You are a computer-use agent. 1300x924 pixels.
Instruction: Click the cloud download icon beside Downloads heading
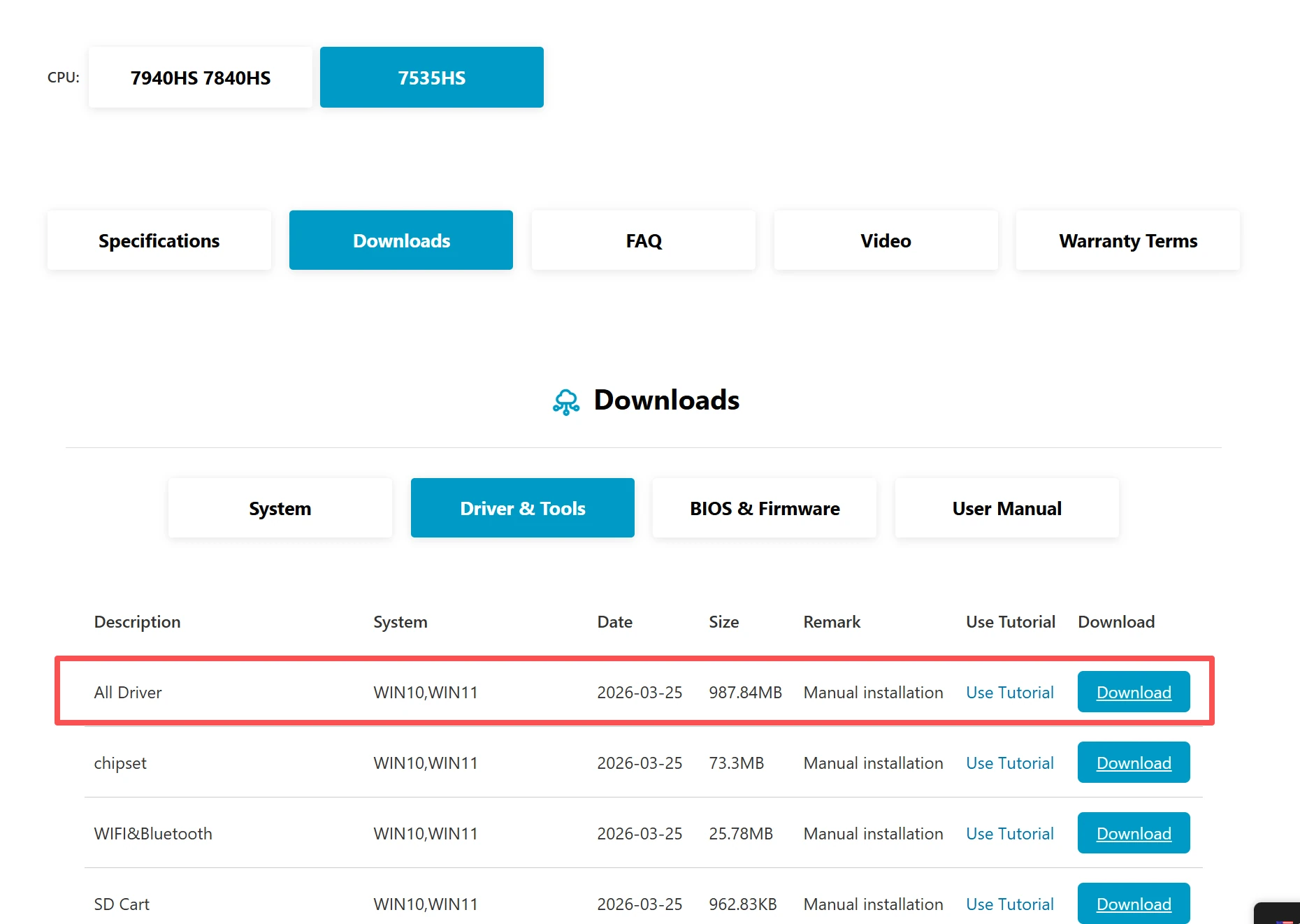(566, 402)
